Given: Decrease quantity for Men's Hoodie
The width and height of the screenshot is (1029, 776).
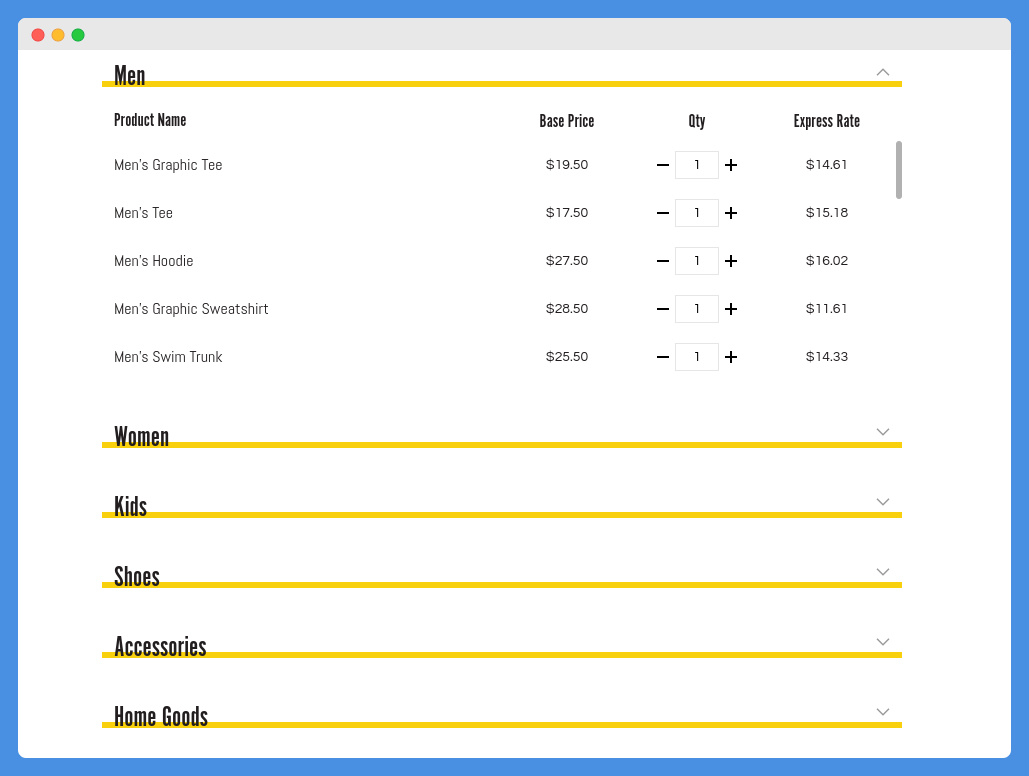Looking at the screenshot, I should [663, 261].
